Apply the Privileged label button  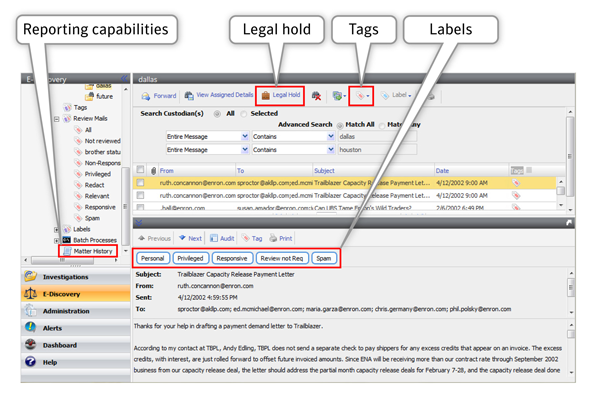190,258
